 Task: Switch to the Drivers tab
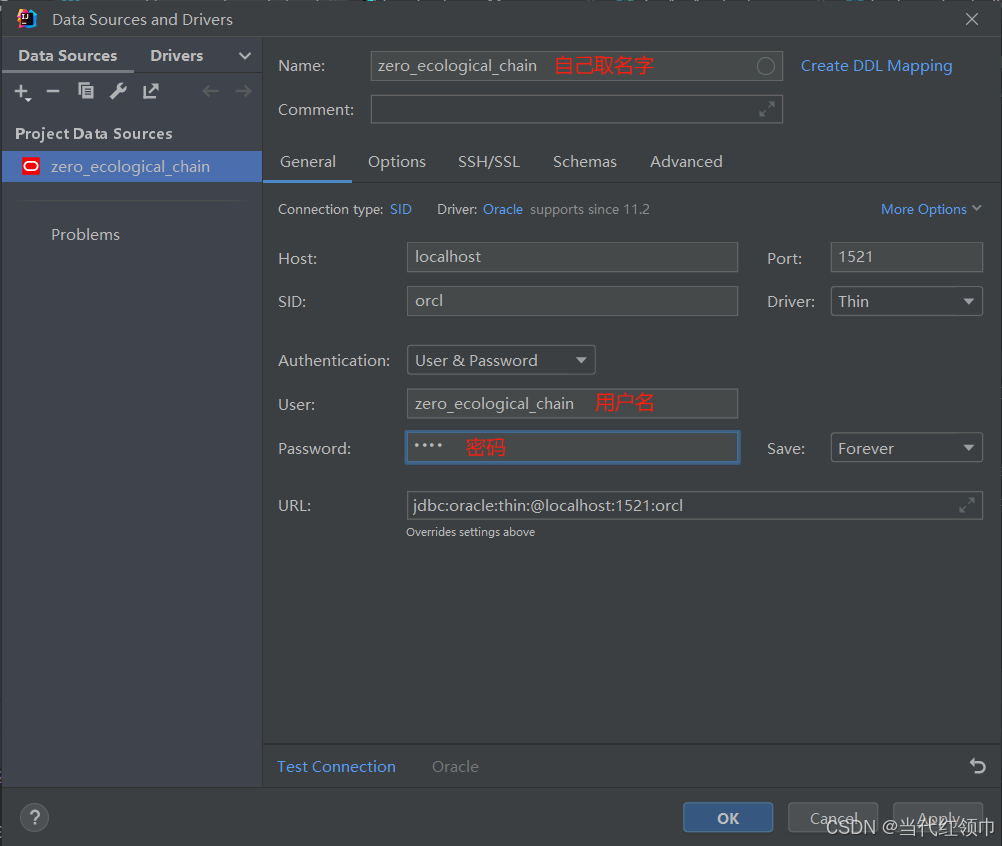tap(176, 56)
